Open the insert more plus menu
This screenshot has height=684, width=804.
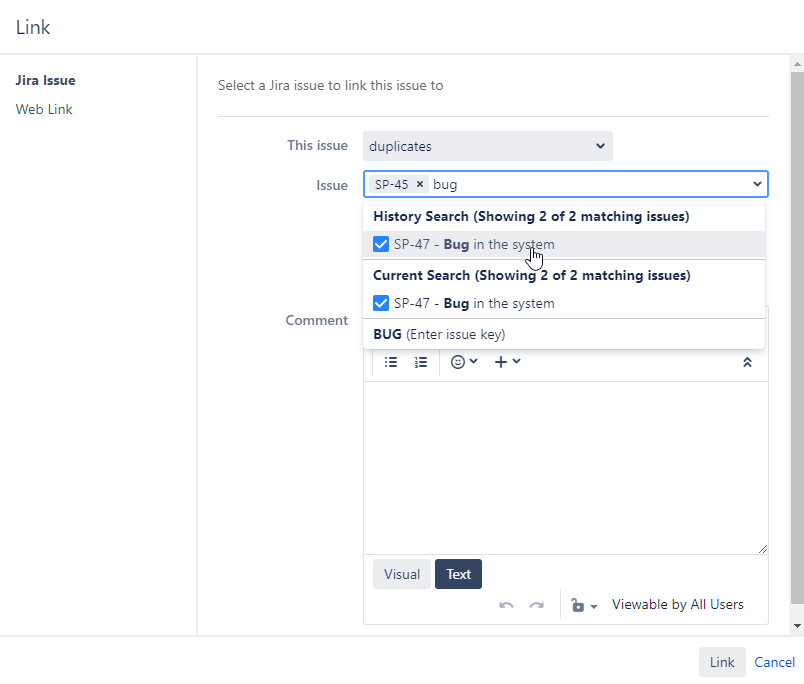(507, 362)
